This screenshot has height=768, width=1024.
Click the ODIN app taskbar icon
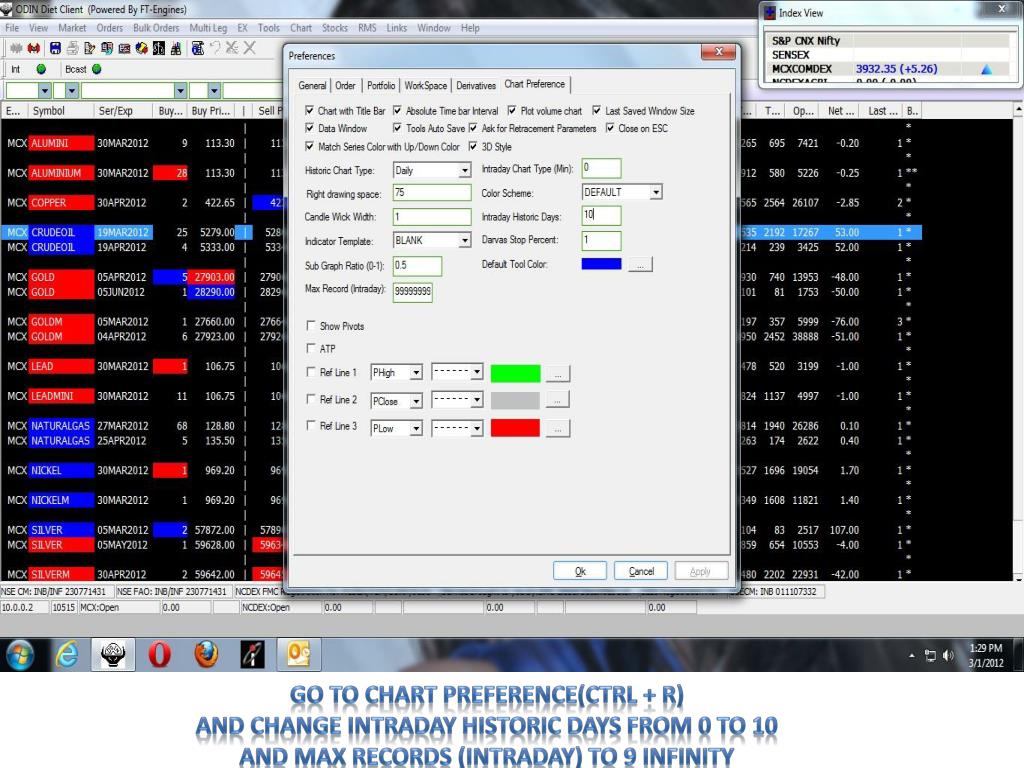[x=113, y=654]
